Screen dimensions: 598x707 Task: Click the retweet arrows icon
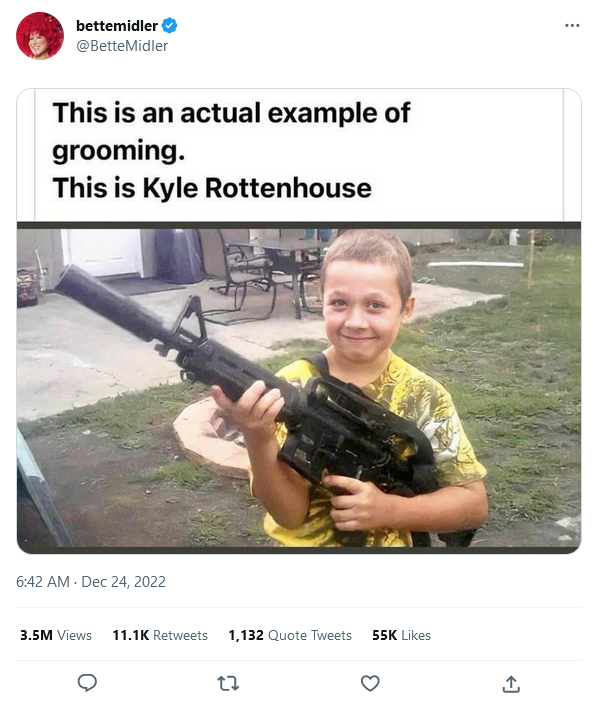pos(228,684)
